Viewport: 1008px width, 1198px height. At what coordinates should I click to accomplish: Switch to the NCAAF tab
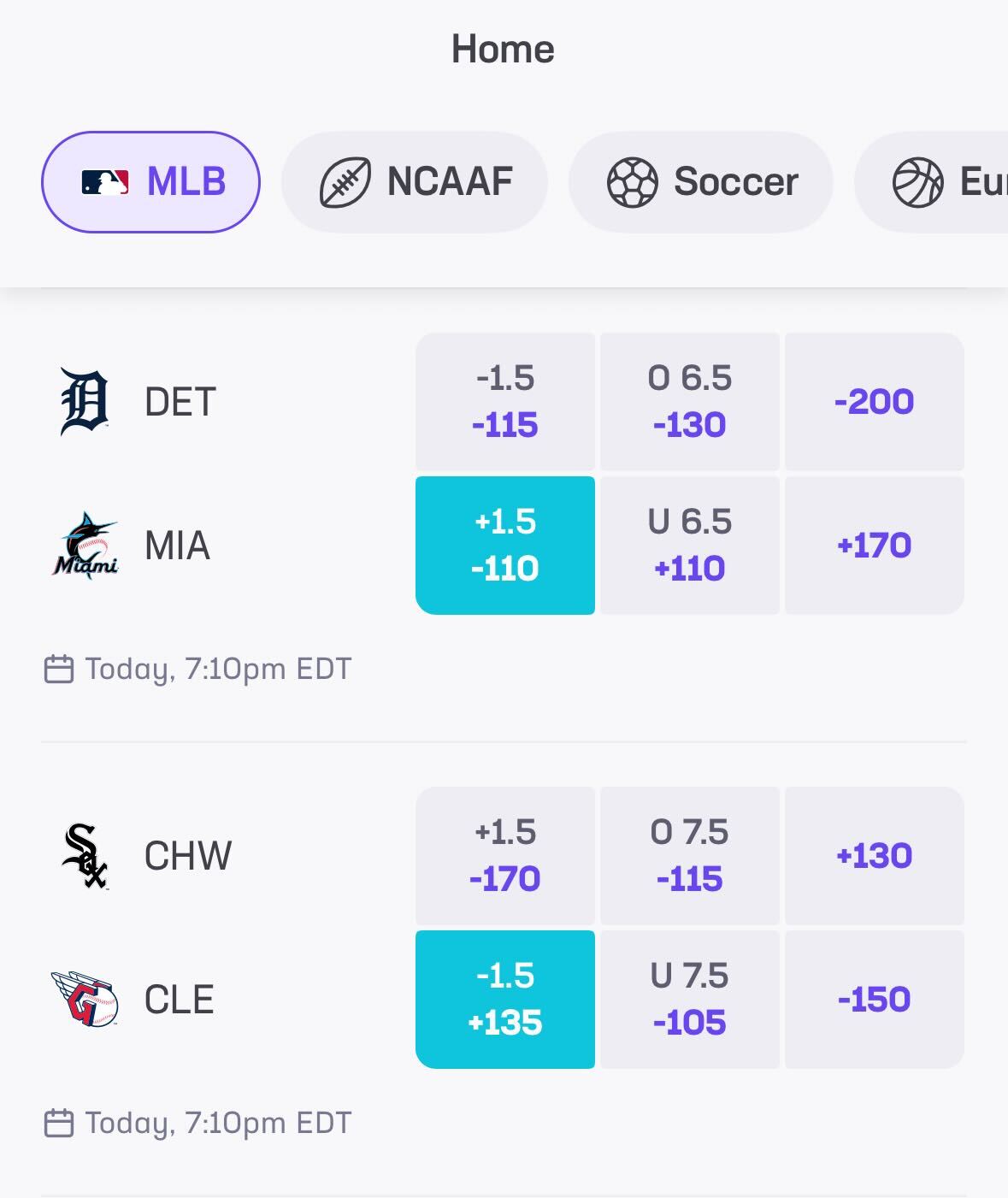pos(414,182)
